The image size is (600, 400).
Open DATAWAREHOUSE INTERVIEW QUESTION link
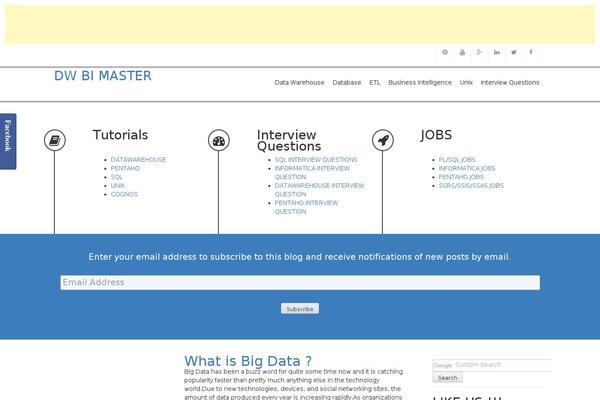point(319,190)
